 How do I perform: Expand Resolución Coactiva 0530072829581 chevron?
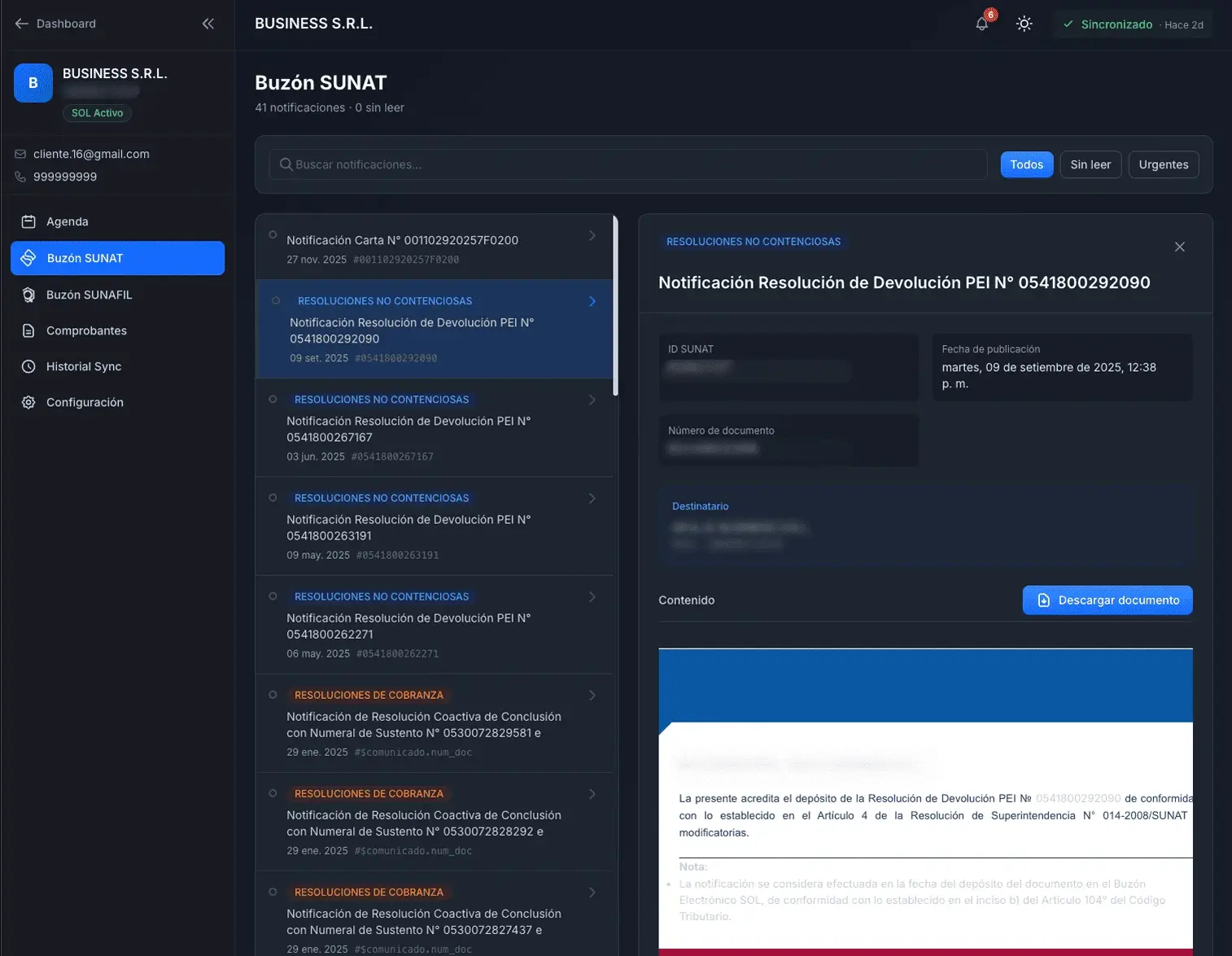(592, 696)
